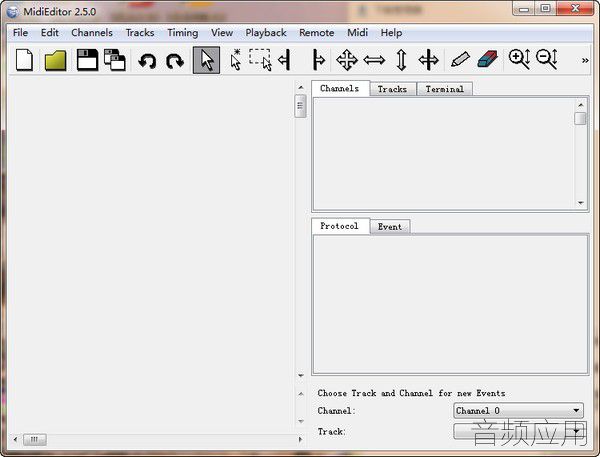Save the file with the floppy disk icon
The image size is (600, 457).
pos(87,60)
